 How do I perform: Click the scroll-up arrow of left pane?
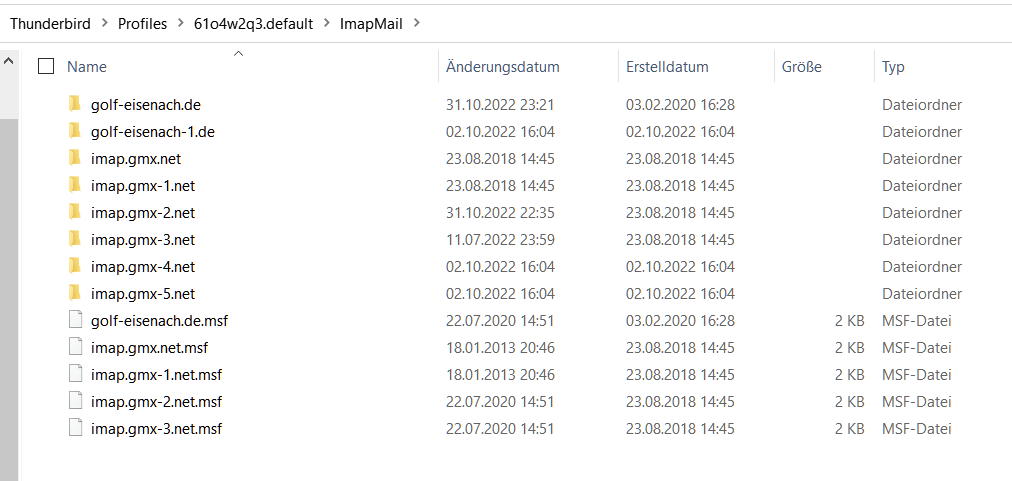pos(8,61)
